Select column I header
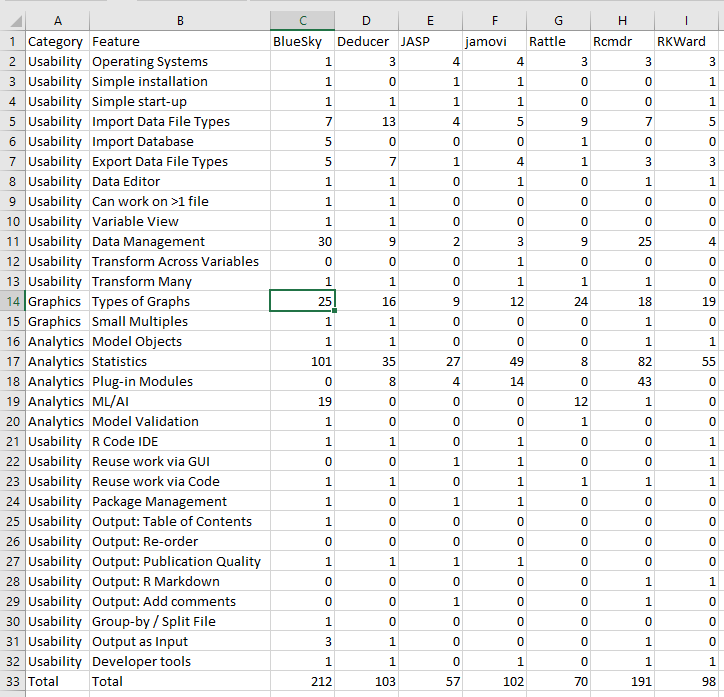 [688, 20]
